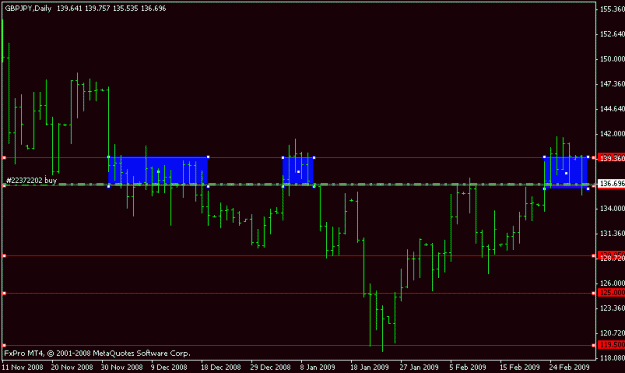The width and height of the screenshot is (625, 373).
Task: Click the 9 Dec 2008 date label
Action: click(169, 367)
